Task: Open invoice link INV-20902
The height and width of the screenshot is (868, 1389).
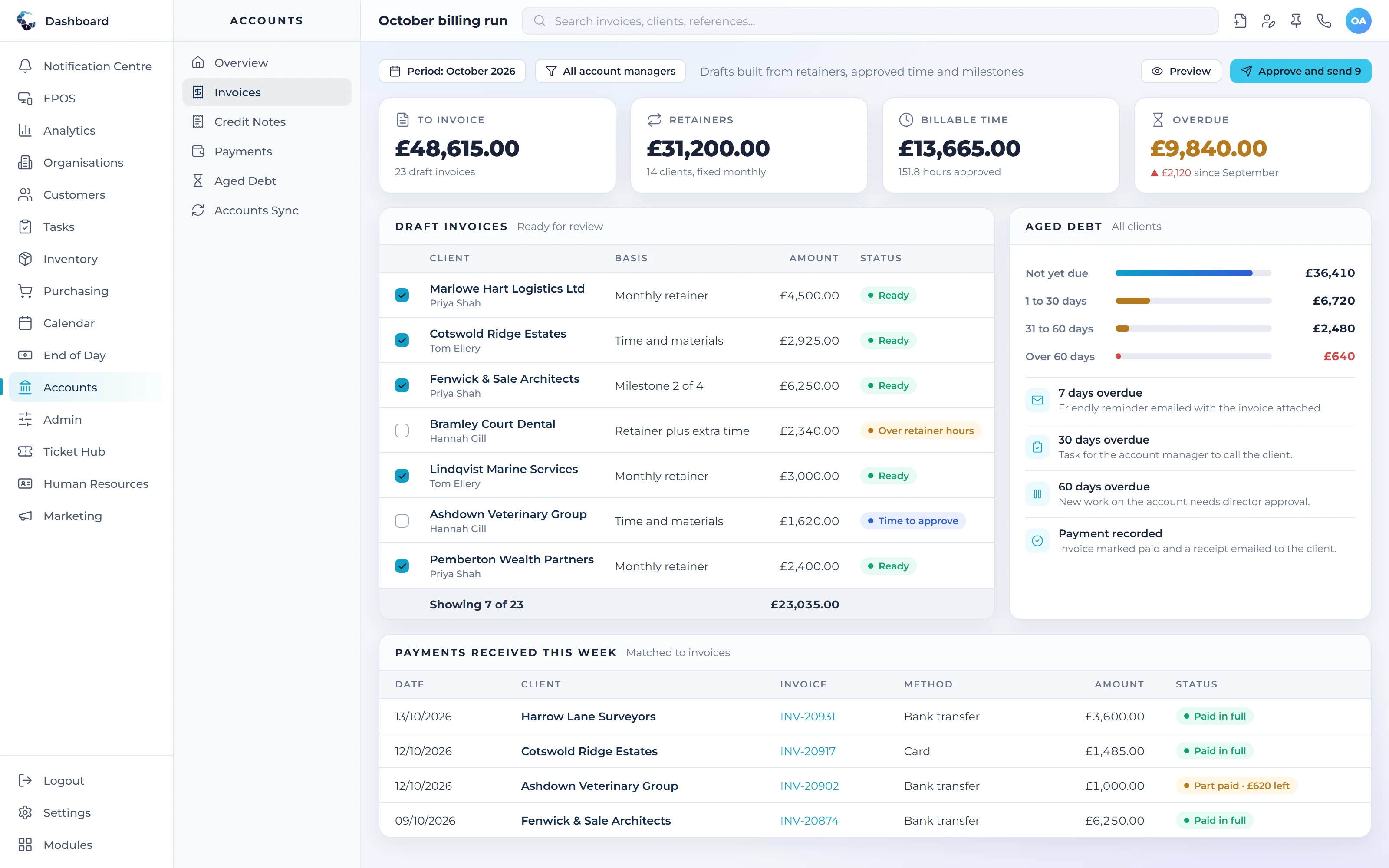Action: point(809,786)
